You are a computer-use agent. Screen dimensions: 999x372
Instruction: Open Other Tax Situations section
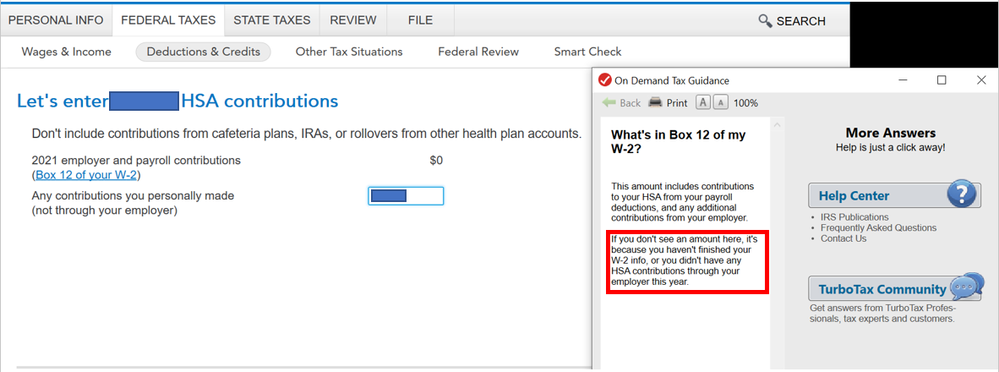click(349, 52)
